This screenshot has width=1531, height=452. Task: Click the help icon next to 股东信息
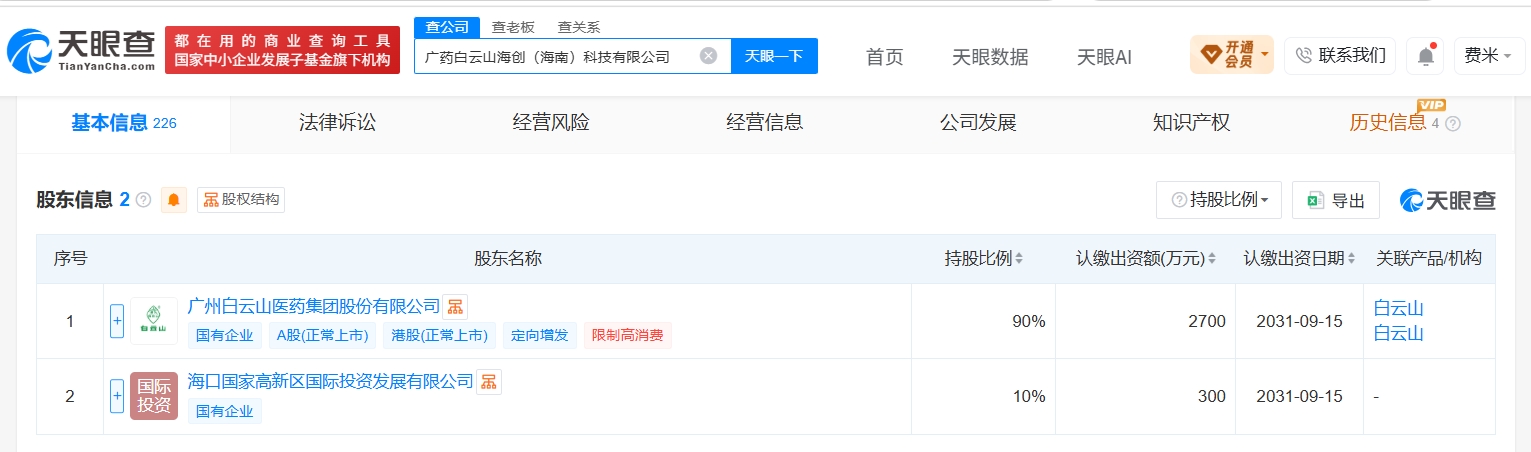point(143,200)
